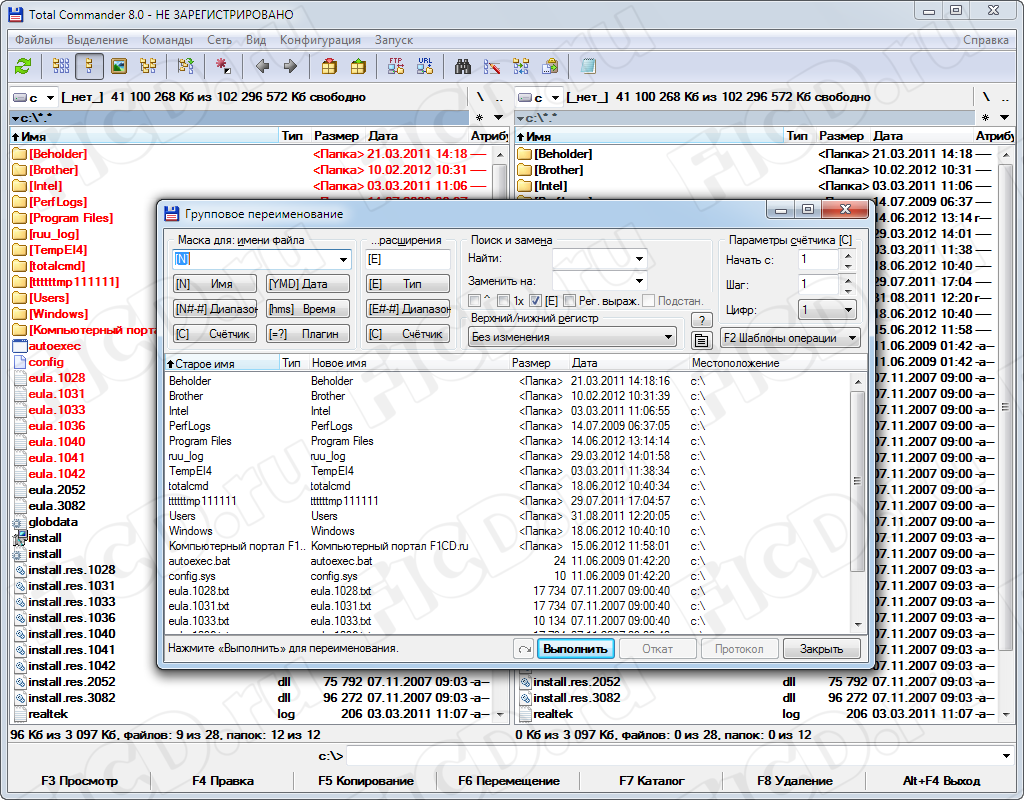The image size is (1024, 800).
Task: Open the FTP connection icon
Action: coord(396,66)
